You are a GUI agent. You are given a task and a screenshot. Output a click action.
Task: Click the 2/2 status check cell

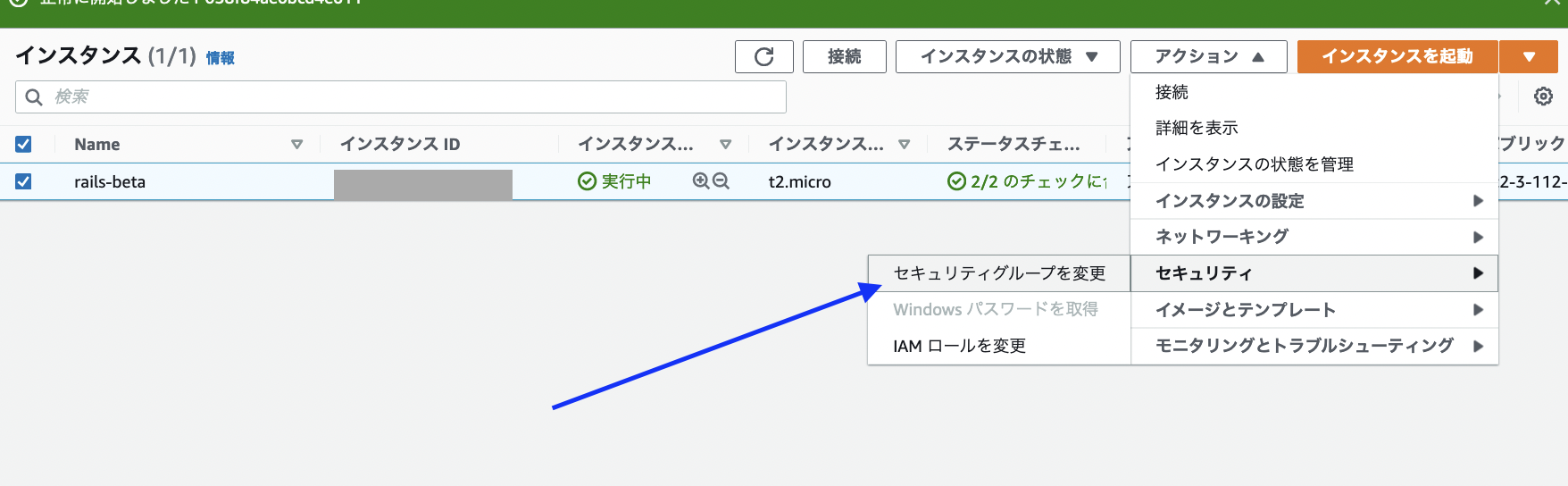(x=1027, y=181)
